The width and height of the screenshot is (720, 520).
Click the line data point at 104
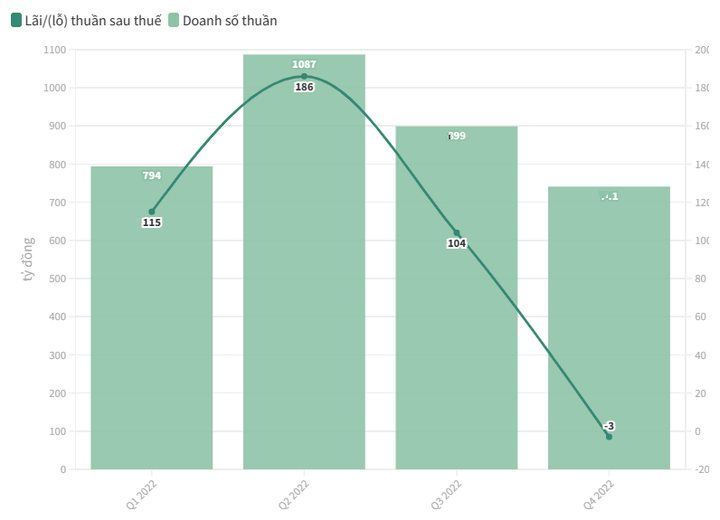[457, 233]
